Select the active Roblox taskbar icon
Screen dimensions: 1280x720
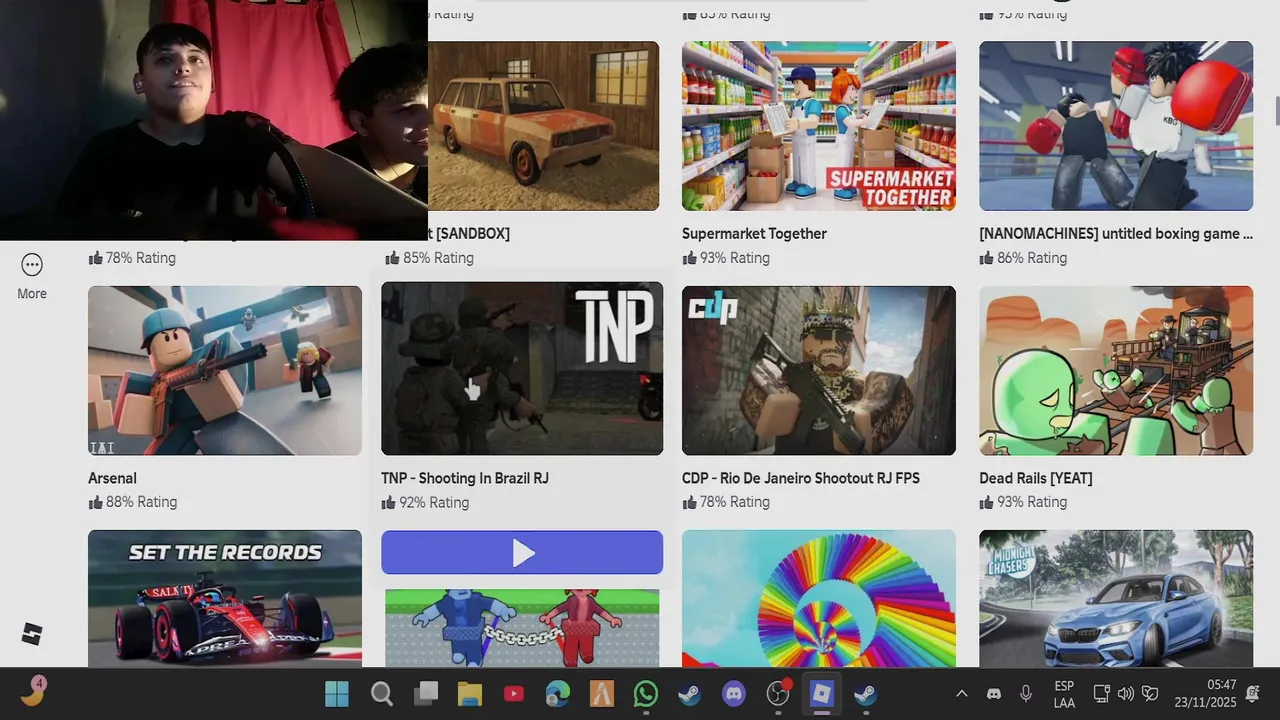coord(822,693)
